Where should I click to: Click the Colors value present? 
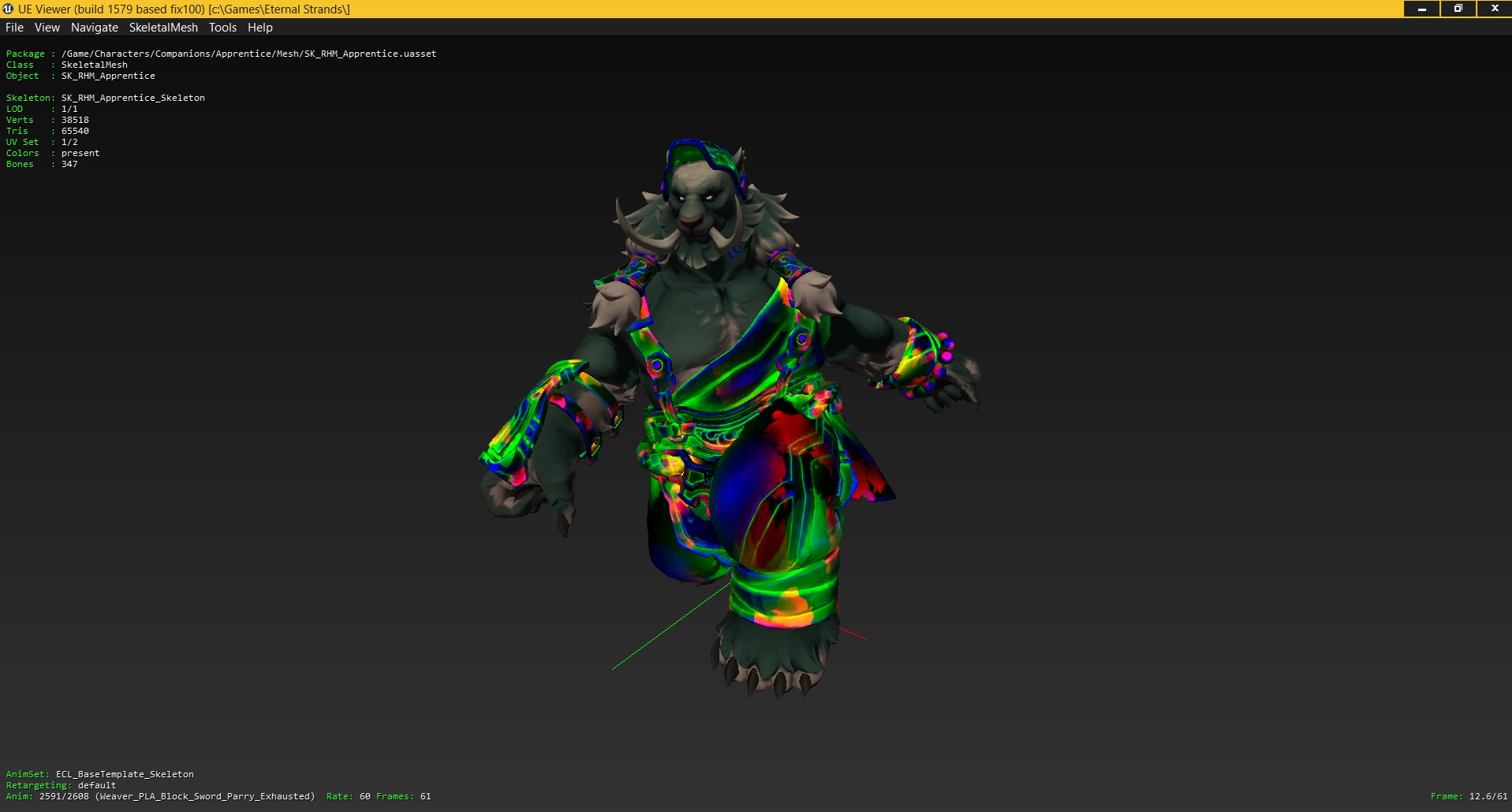[x=80, y=153]
